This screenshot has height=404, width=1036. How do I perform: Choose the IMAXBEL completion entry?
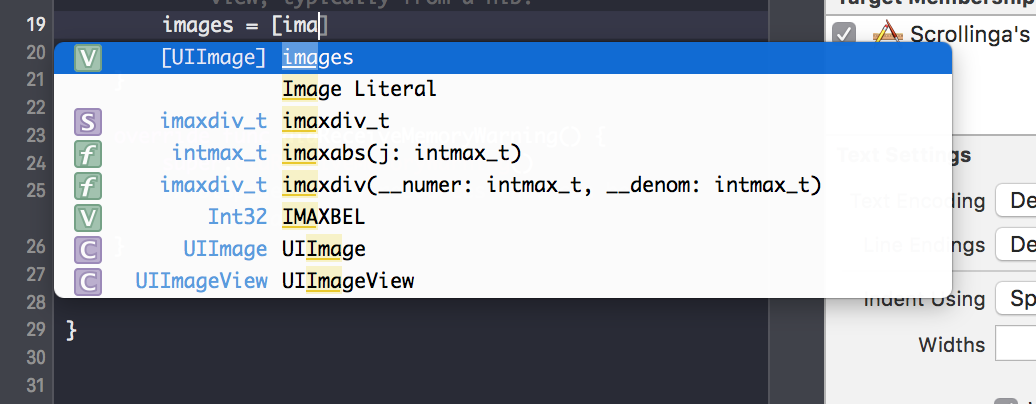click(324, 217)
